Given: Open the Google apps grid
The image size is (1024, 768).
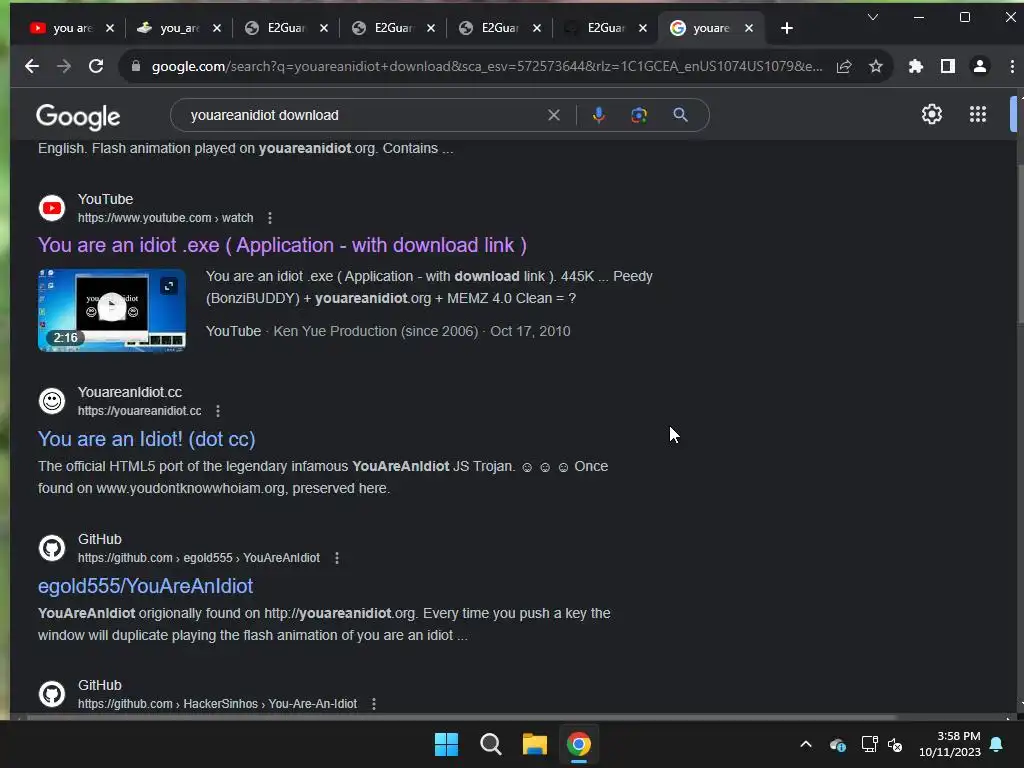Looking at the screenshot, I should pyautogui.click(x=978, y=114).
